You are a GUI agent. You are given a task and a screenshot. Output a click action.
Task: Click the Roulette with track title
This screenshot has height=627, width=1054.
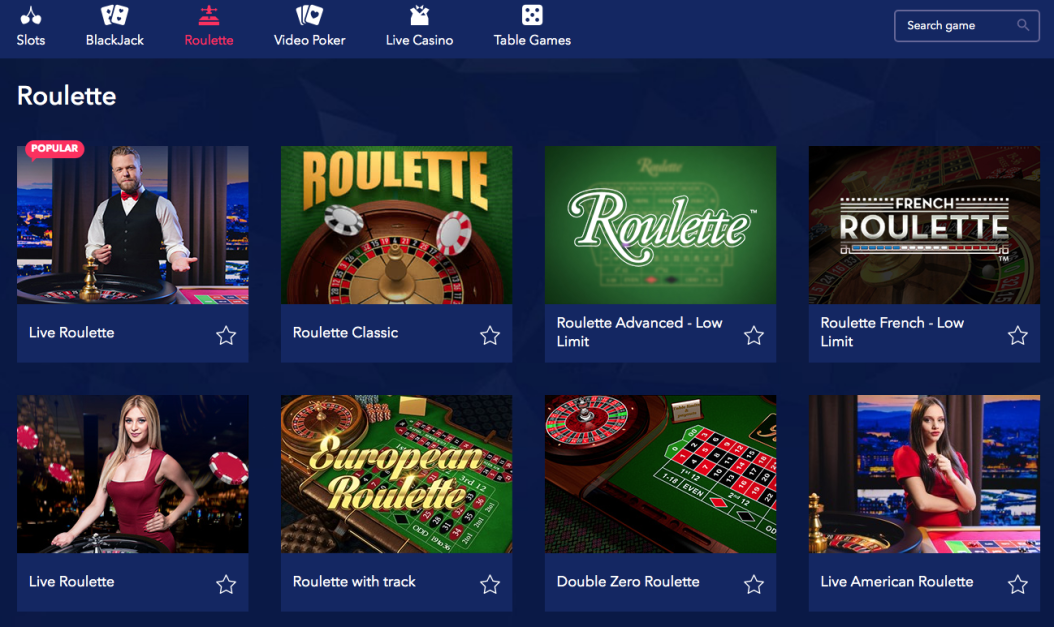[354, 581]
